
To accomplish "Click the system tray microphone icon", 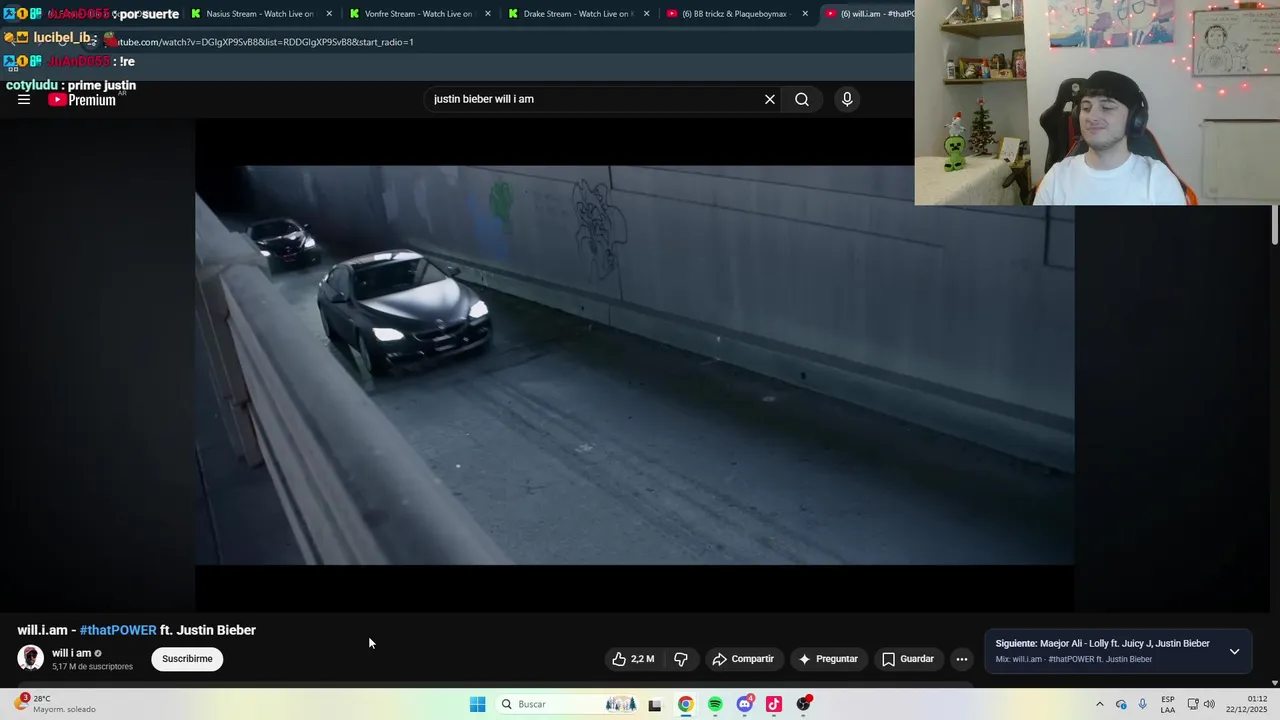I will click(1143, 704).
